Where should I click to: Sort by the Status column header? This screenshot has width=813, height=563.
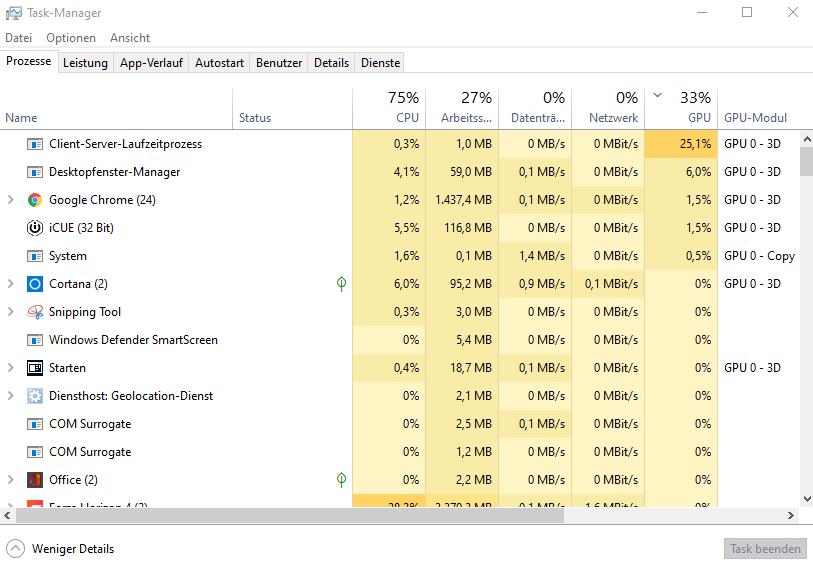tap(292, 108)
